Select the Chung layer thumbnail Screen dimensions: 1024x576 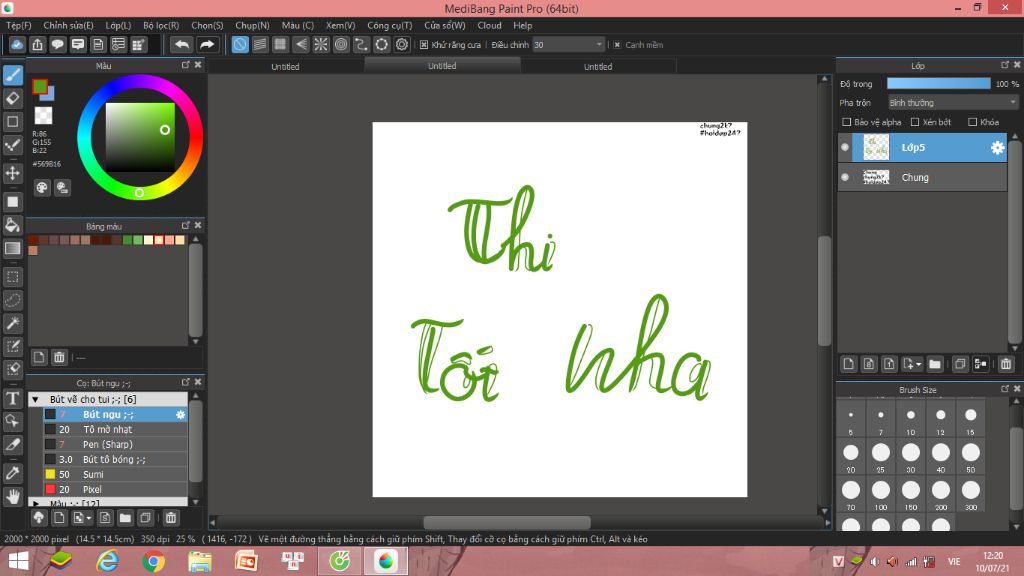(x=875, y=177)
